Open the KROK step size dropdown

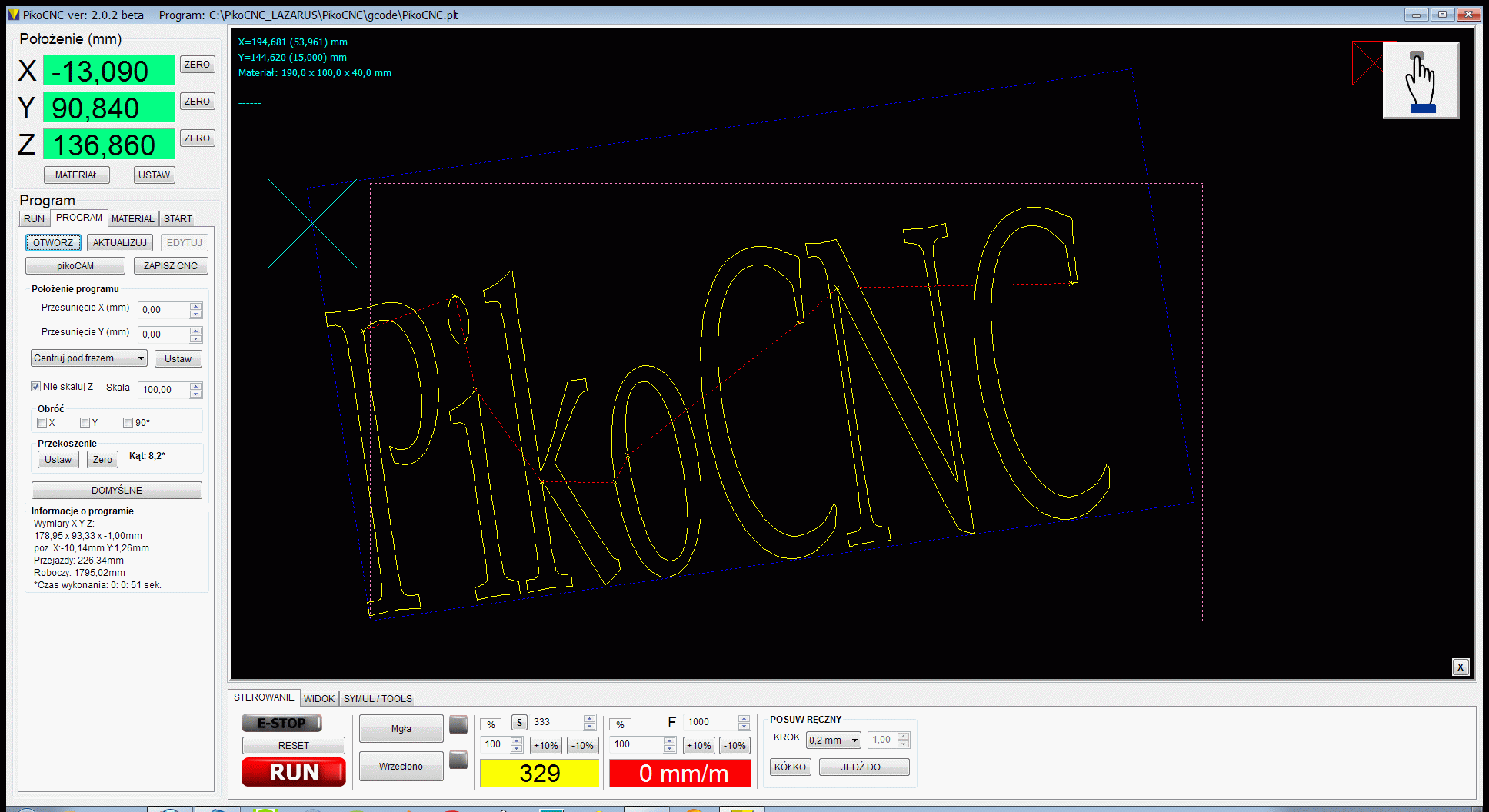pos(834,740)
